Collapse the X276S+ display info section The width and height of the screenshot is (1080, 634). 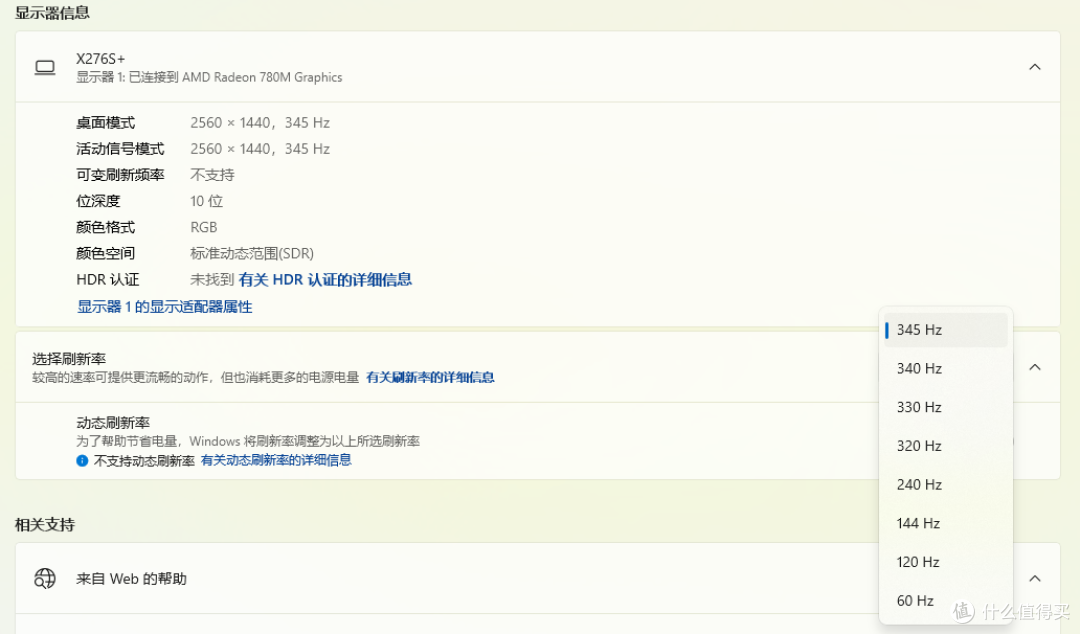coord(1035,67)
